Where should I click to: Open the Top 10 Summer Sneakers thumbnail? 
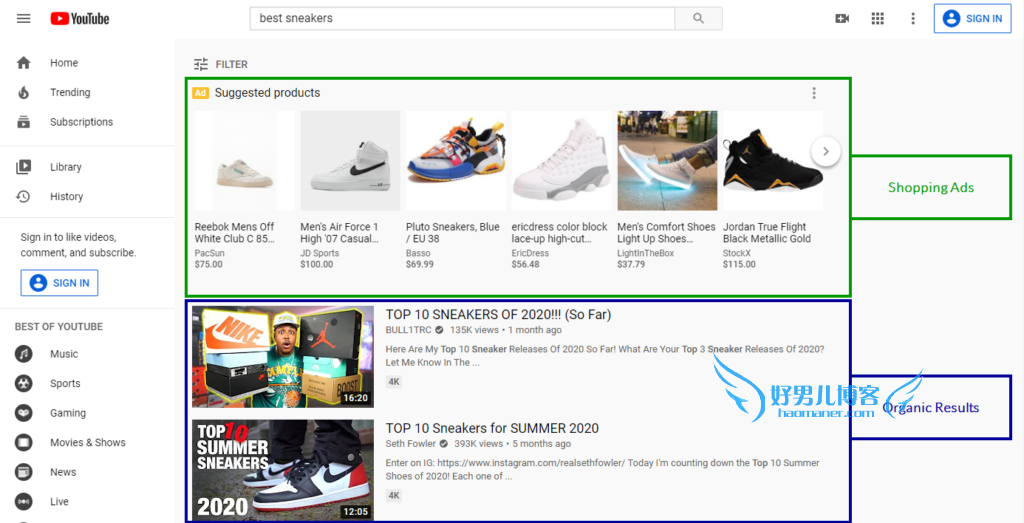click(x=283, y=470)
